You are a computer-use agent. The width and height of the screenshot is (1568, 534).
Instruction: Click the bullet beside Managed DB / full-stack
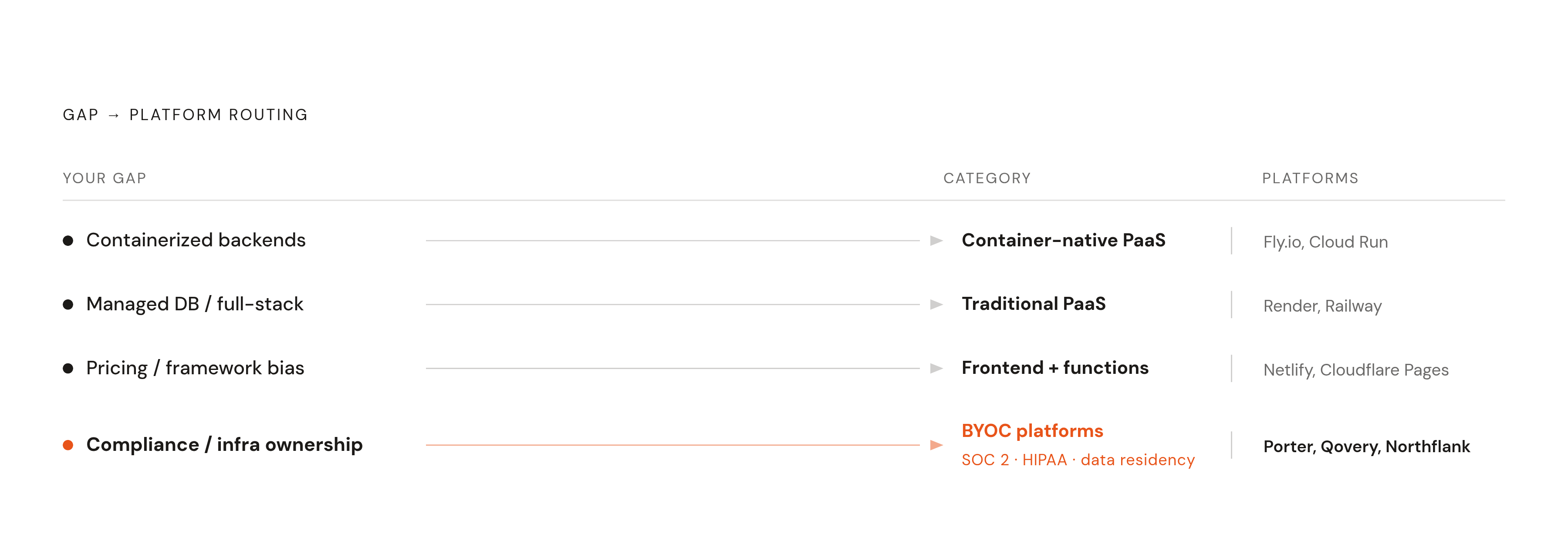click(68, 305)
